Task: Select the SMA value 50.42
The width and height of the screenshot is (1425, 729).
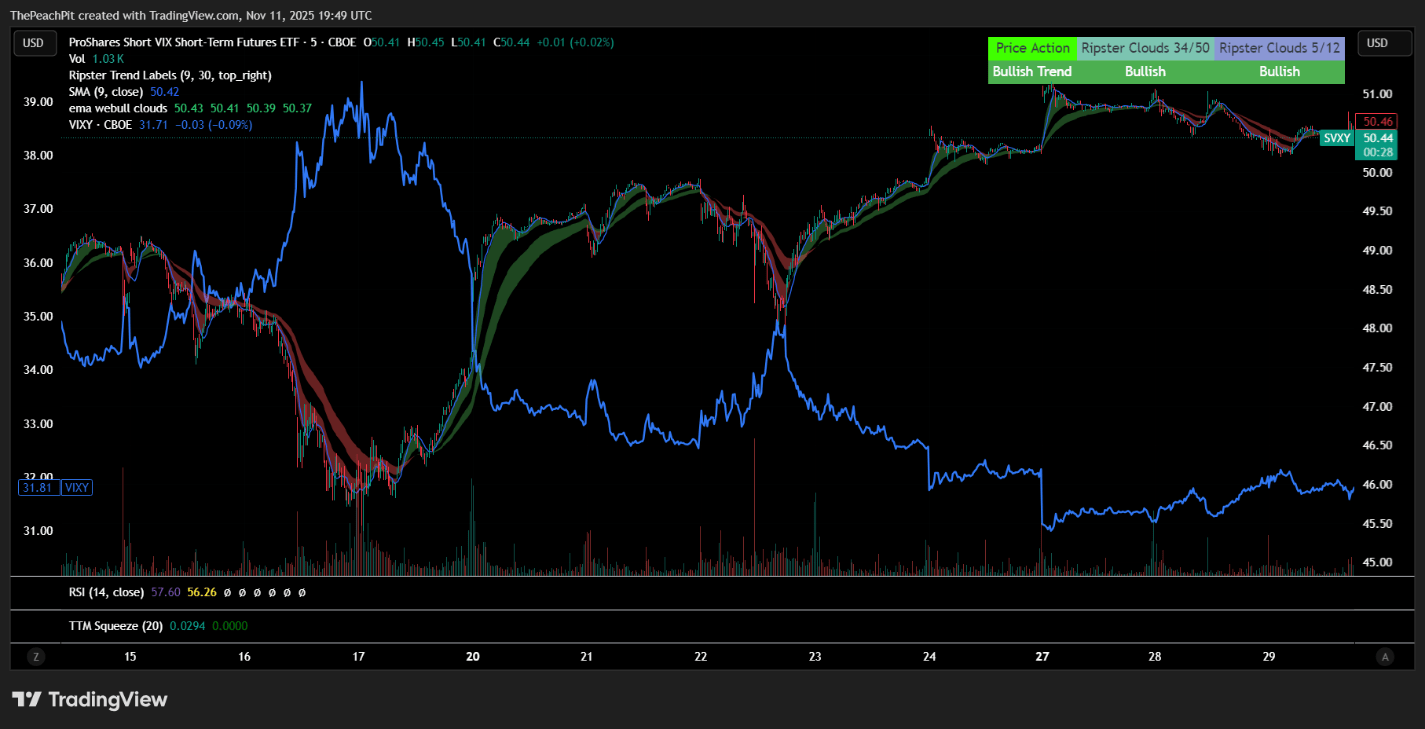Action: pos(165,91)
